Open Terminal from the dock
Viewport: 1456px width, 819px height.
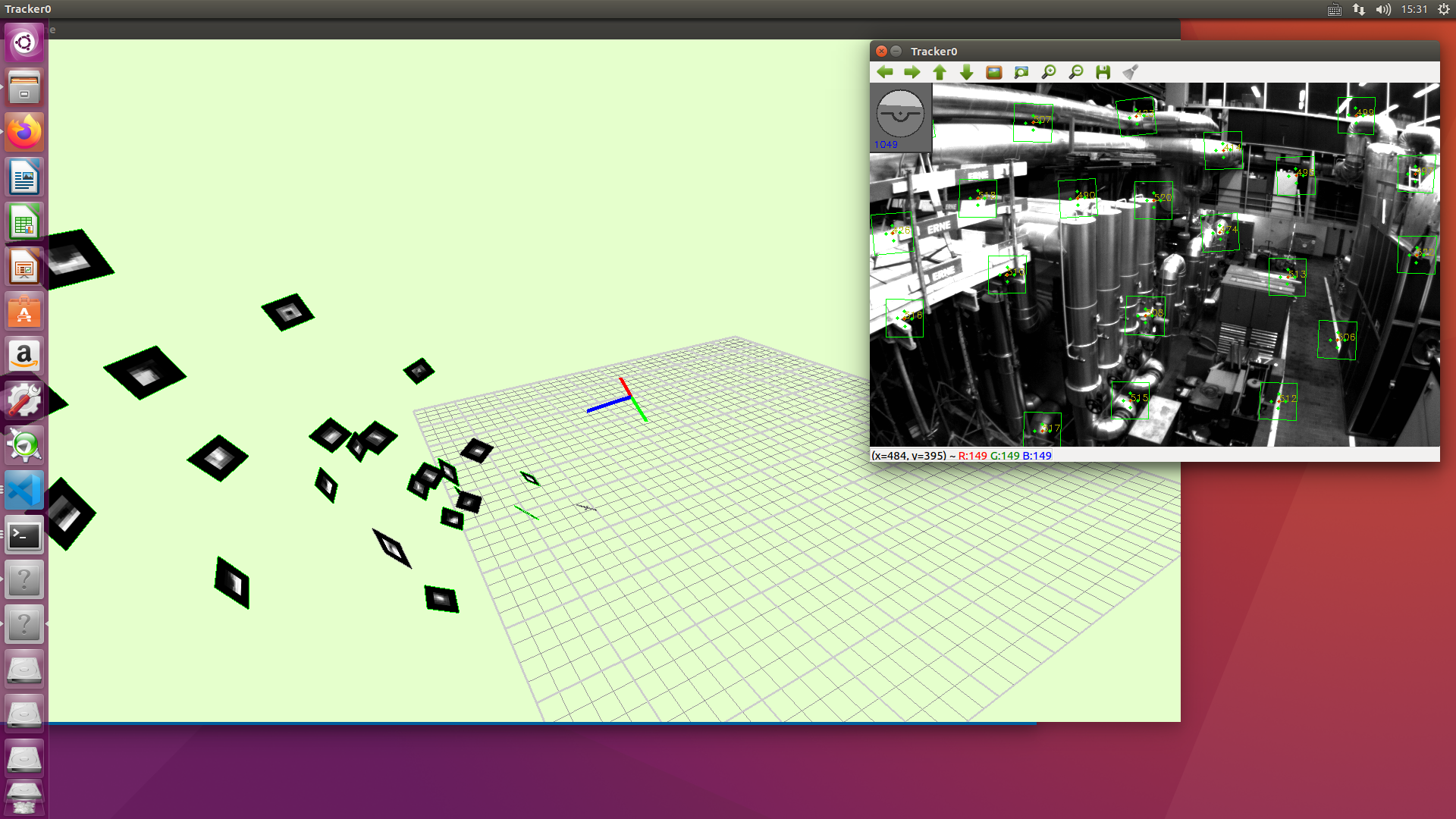click(x=24, y=536)
